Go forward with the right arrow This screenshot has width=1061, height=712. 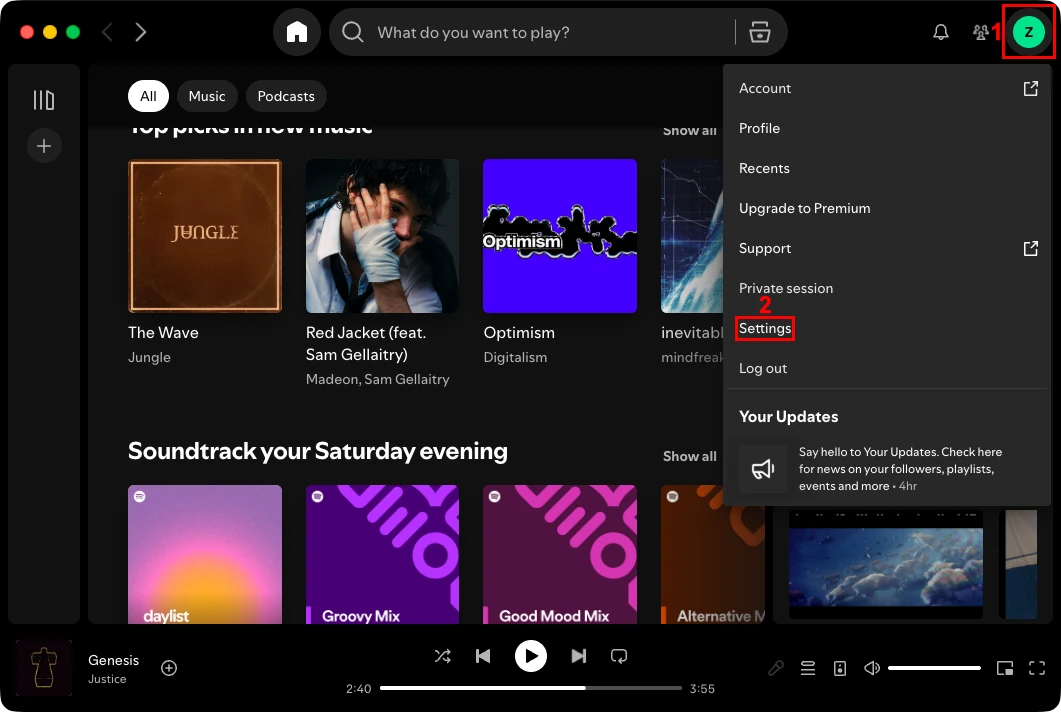[140, 32]
